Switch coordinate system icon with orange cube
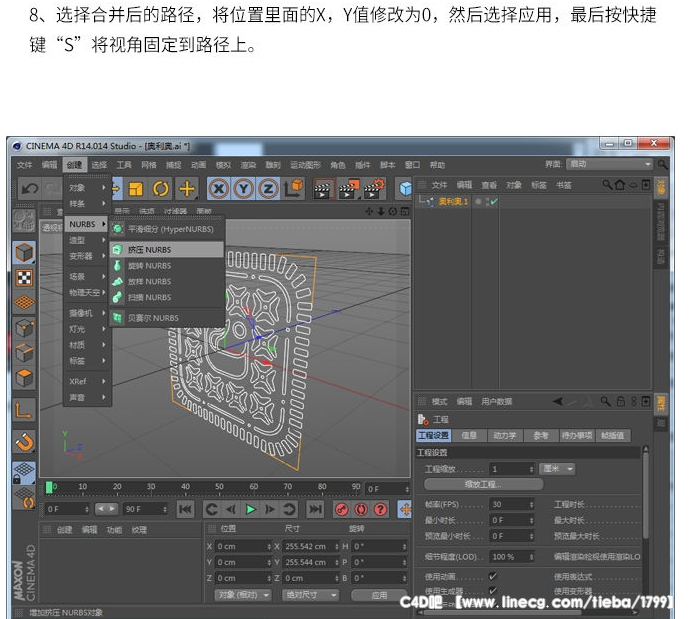The image size is (700, 619). [x=293, y=188]
